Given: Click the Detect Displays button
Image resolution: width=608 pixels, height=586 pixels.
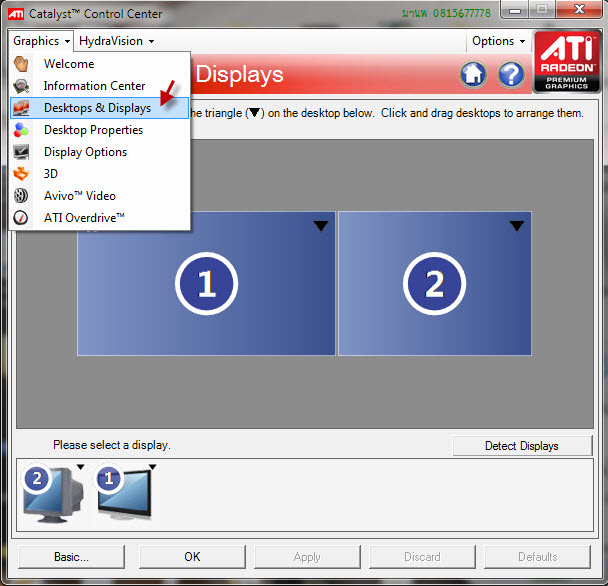Looking at the screenshot, I should pos(522,446).
